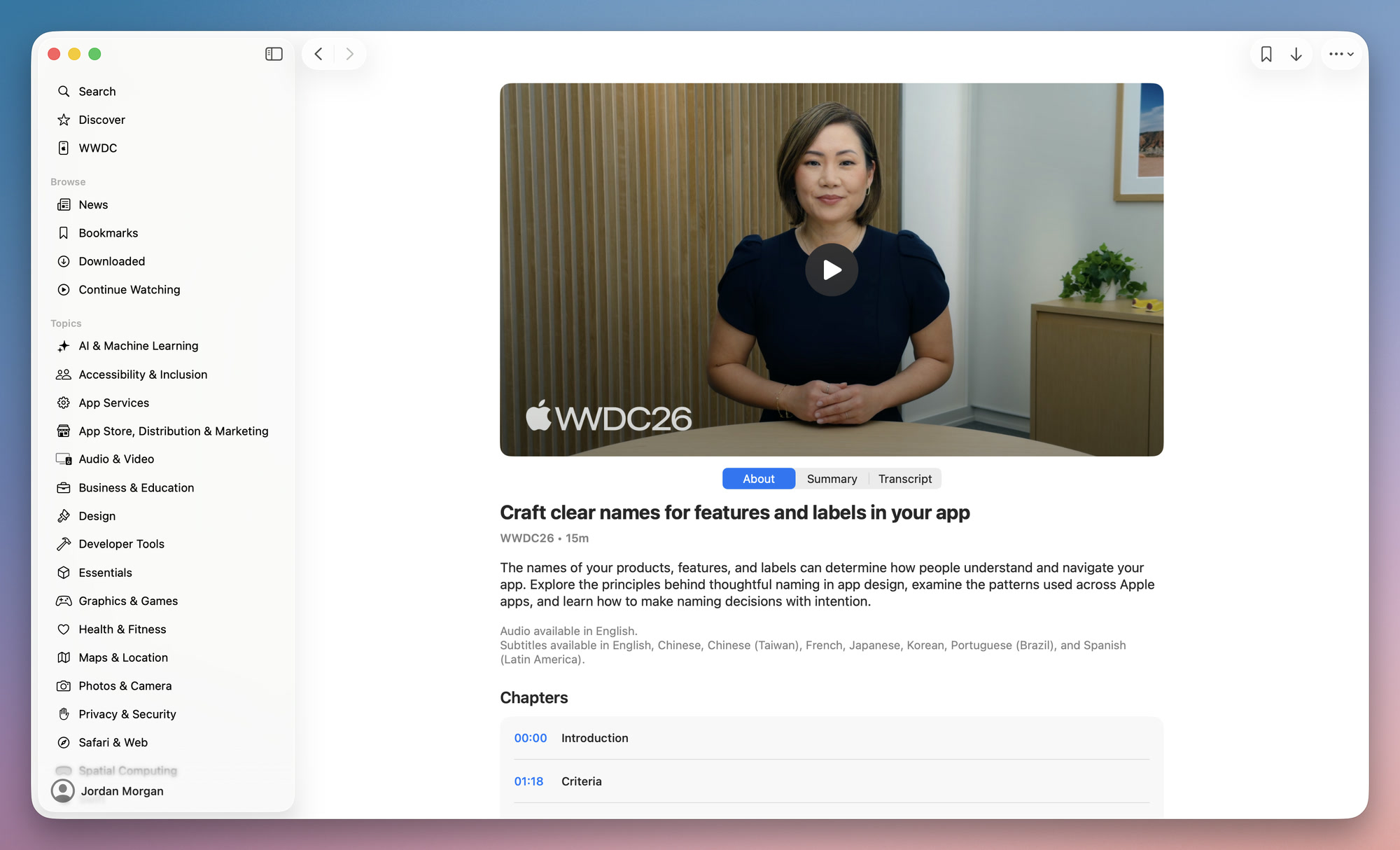The image size is (1400, 850).
Task: Select App Services label
Action: click(x=114, y=403)
